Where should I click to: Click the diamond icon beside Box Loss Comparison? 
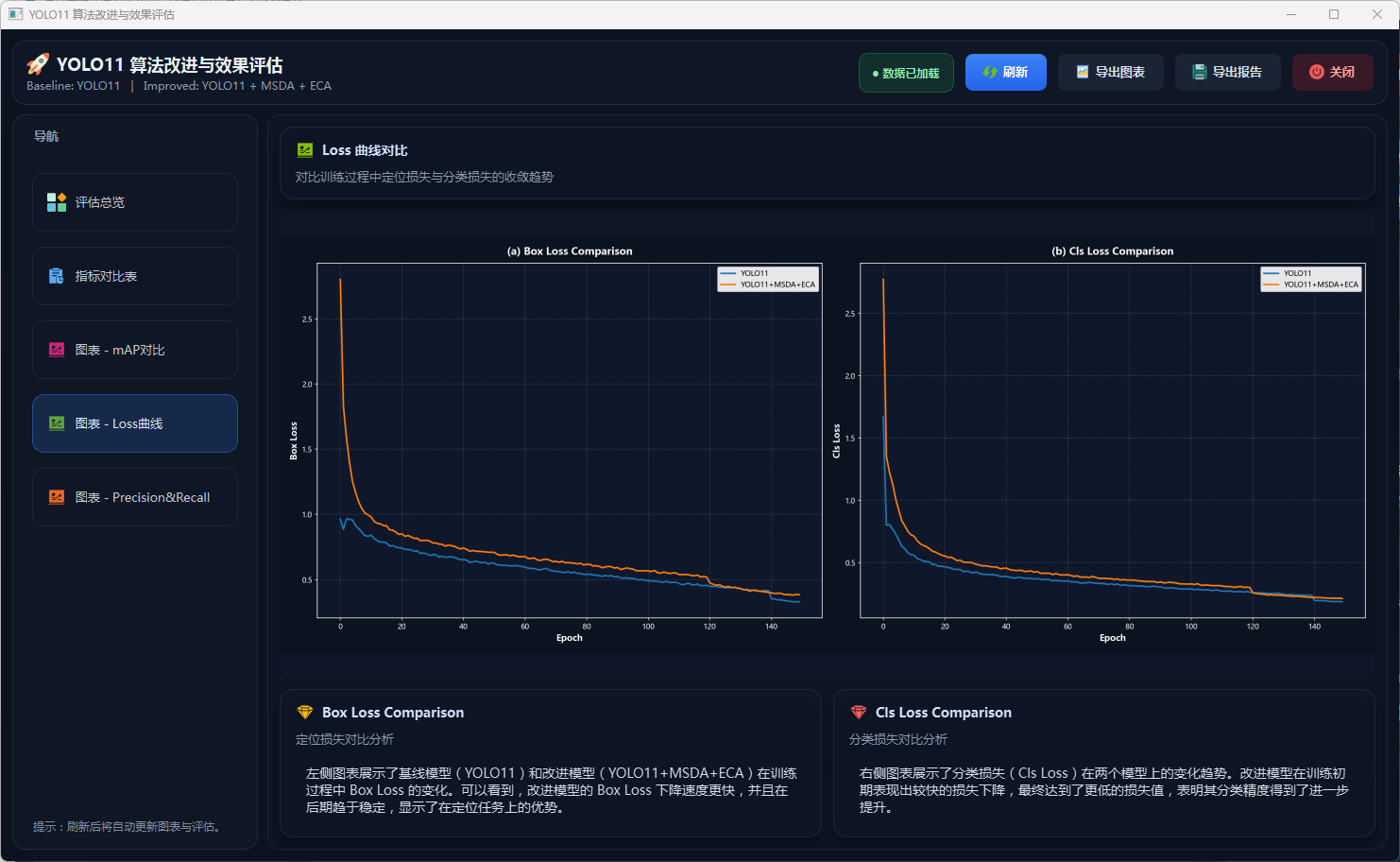(304, 713)
